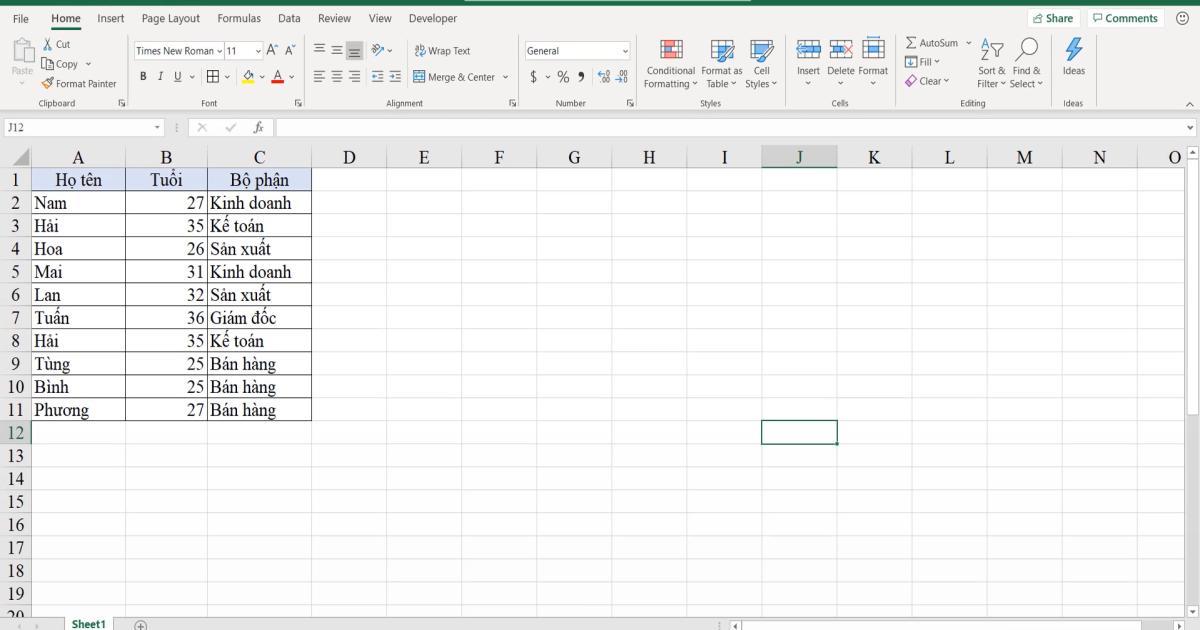Screen dimensions: 1200x630
Task: Toggle underline formatting
Action: [177, 75]
